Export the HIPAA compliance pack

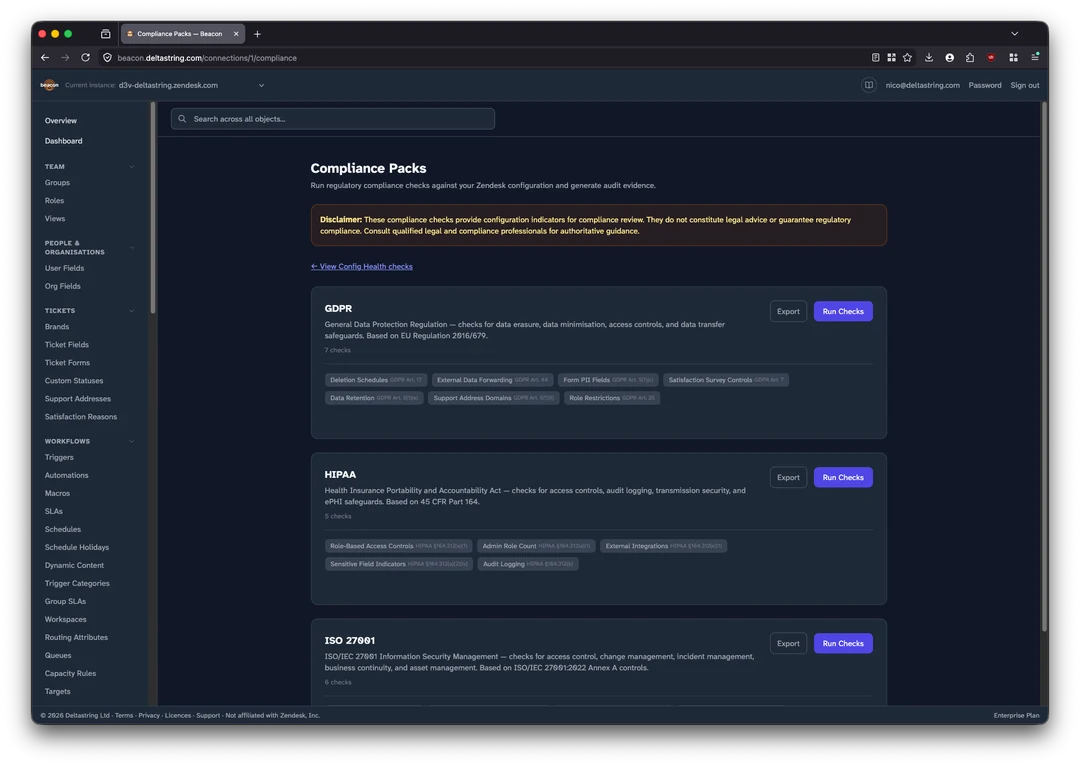[789, 477]
